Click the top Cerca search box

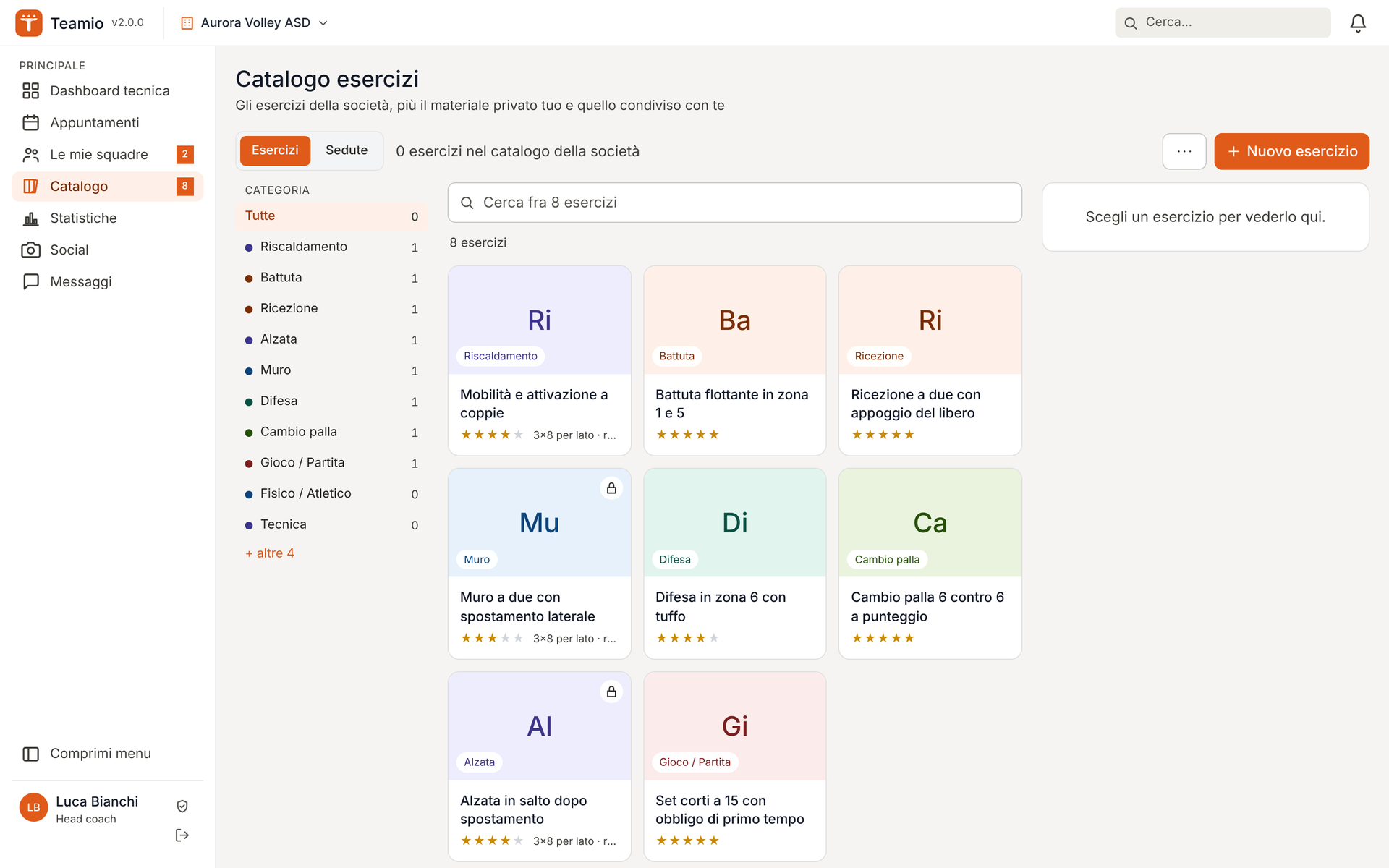pos(1223,22)
